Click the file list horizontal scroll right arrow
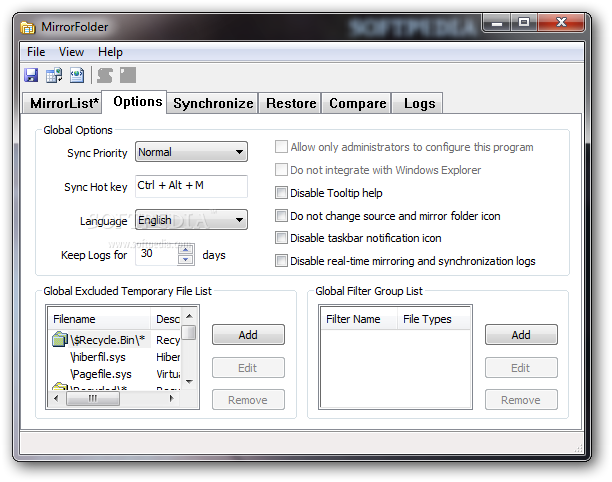 172,398
